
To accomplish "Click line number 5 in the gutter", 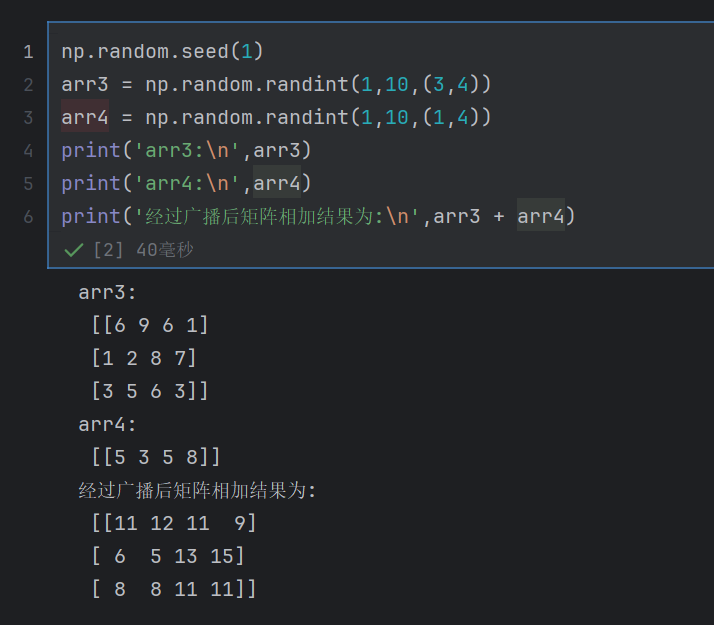I will point(28,184).
